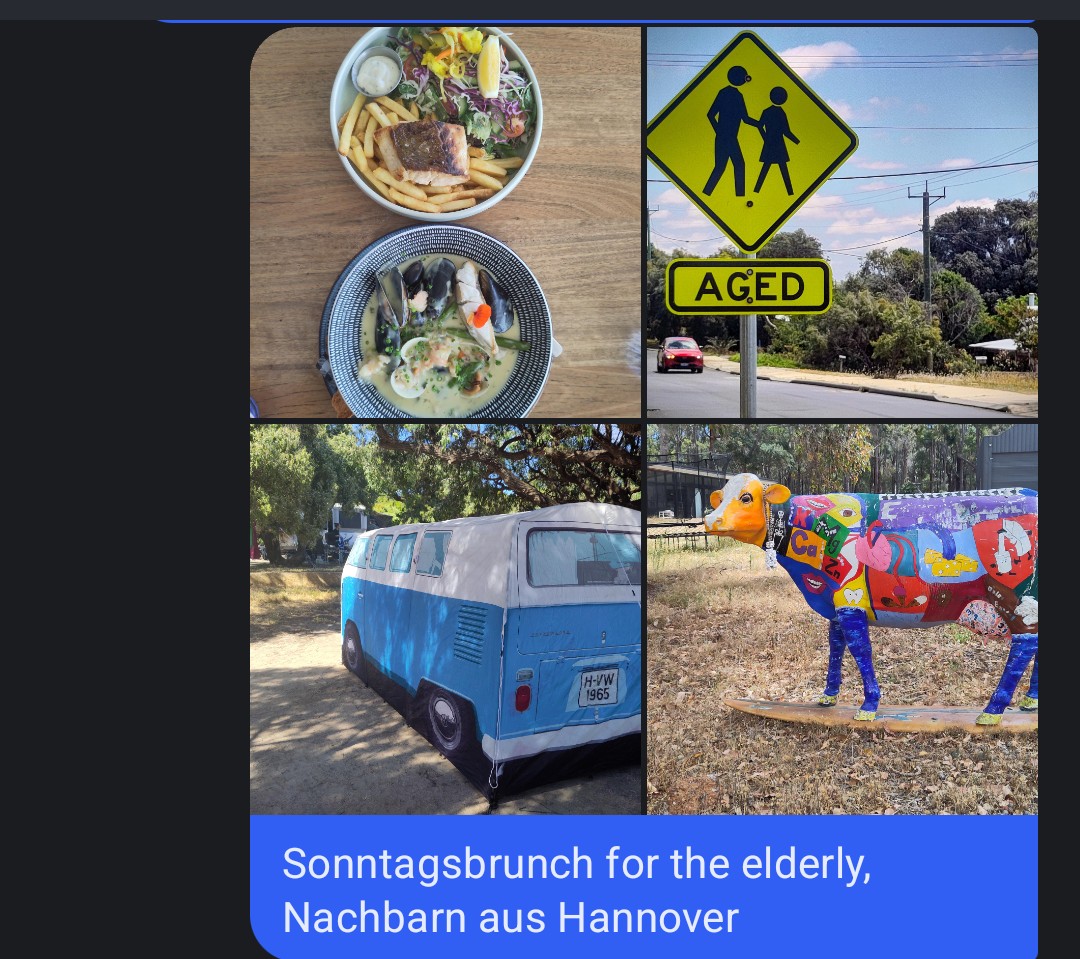The width and height of the screenshot is (1080, 959).
Task: Open the blue VW bus tent photo
Action: pos(445,619)
